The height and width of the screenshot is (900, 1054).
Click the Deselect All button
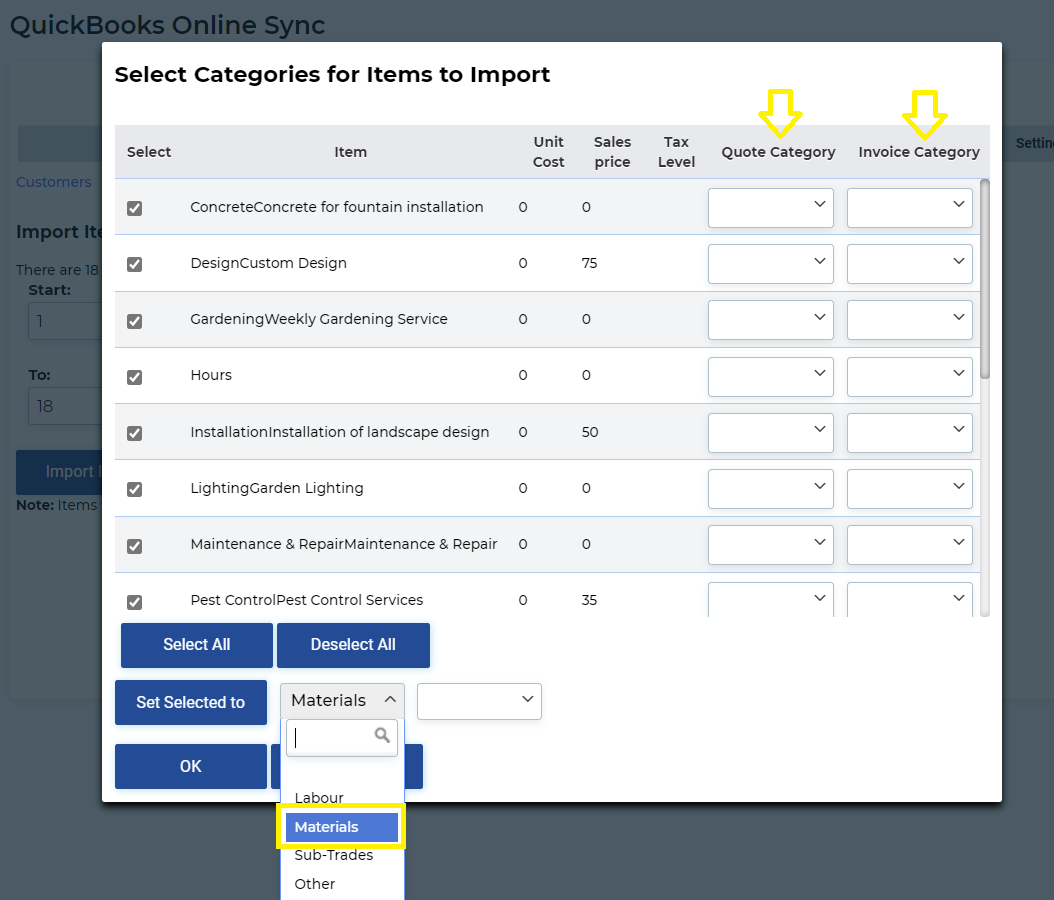click(x=353, y=645)
